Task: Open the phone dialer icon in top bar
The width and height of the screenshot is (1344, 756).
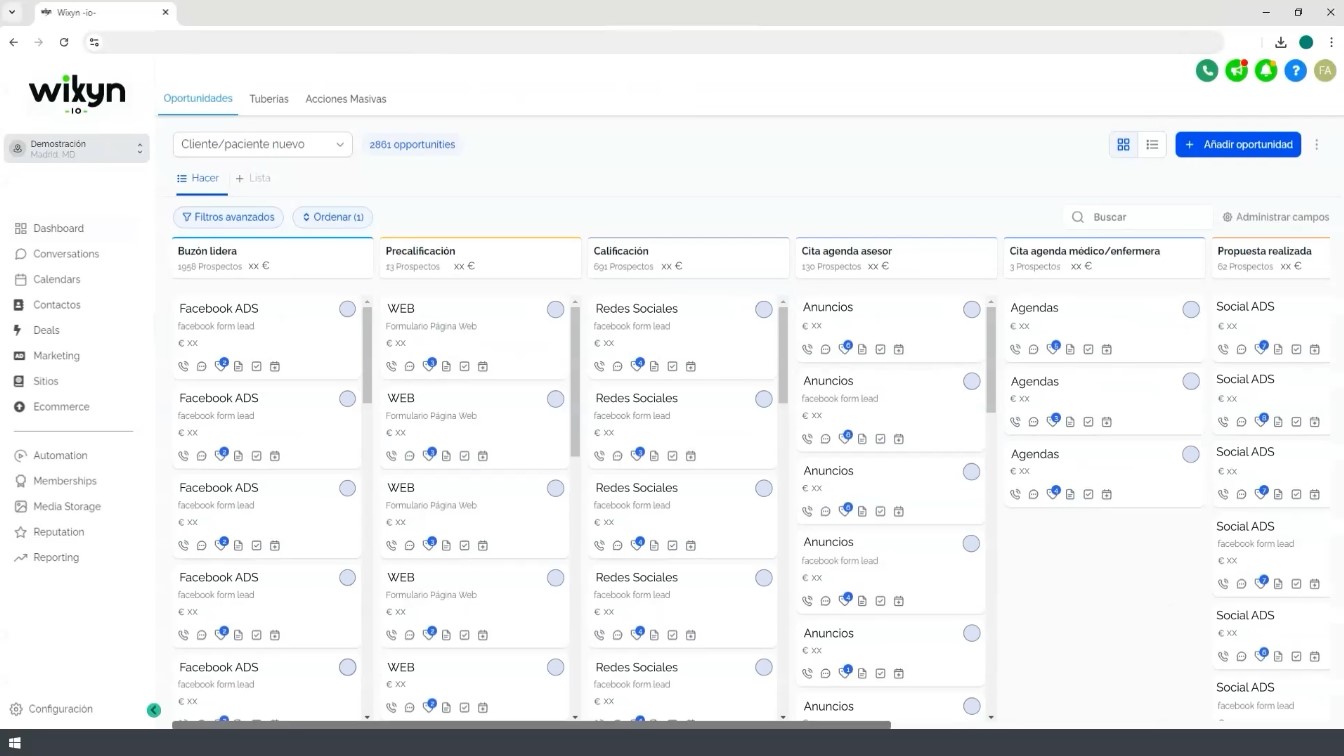Action: tap(1207, 70)
